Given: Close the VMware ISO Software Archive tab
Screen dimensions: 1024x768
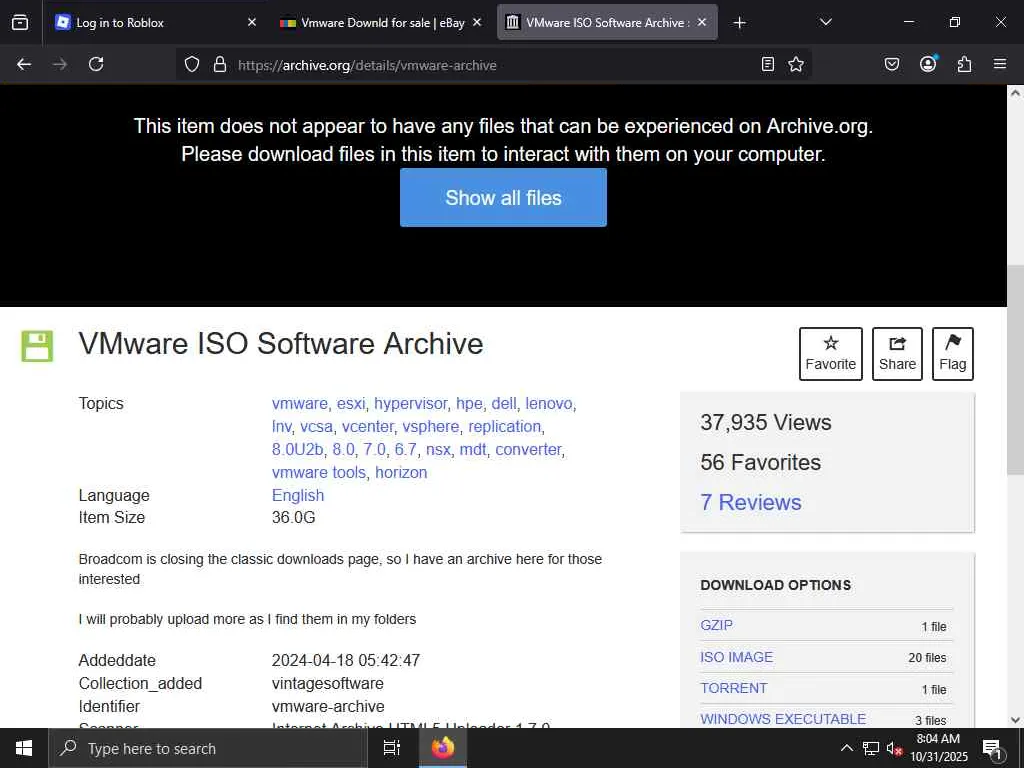Looking at the screenshot, I should 701,22.
